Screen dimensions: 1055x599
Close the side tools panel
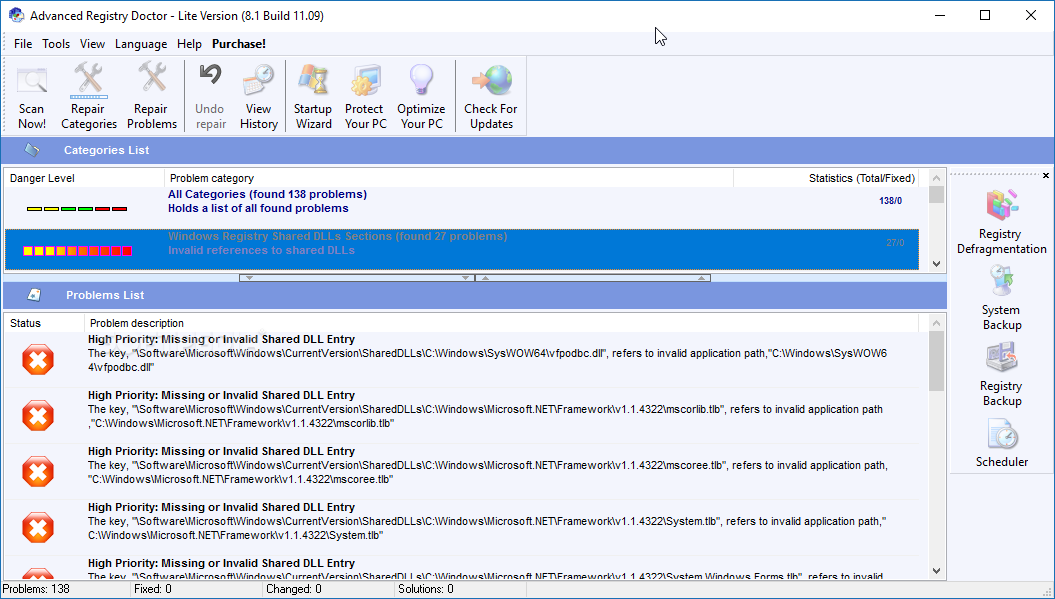pyautogui.click(x=1046, y=176)
